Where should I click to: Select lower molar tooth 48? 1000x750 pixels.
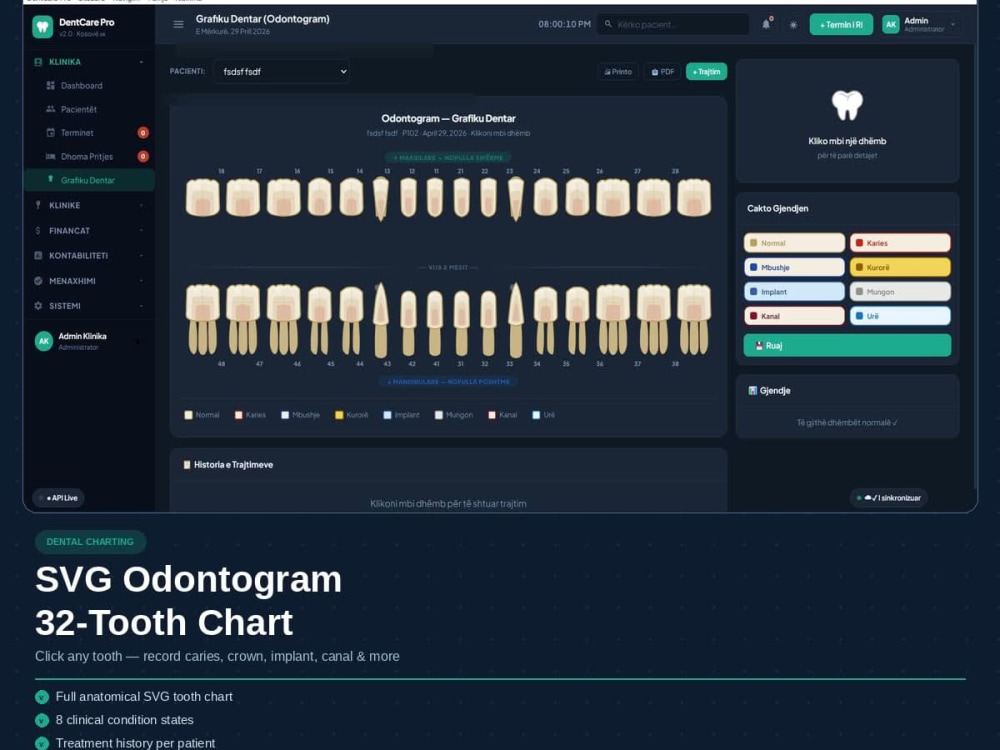pos(203,319)
